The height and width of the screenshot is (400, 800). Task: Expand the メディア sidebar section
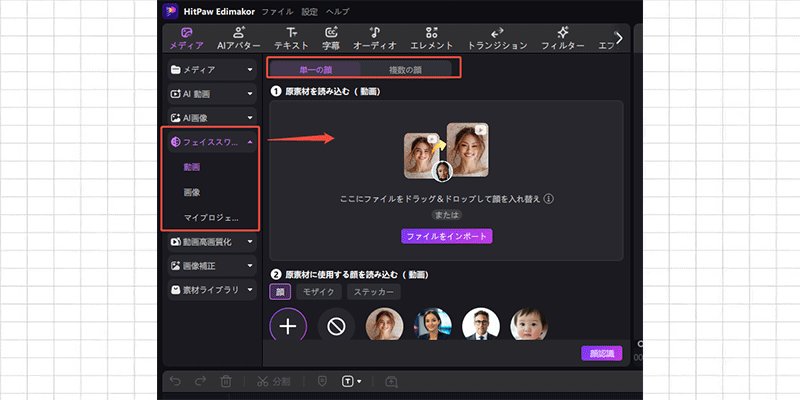click(x=212, y=70)
